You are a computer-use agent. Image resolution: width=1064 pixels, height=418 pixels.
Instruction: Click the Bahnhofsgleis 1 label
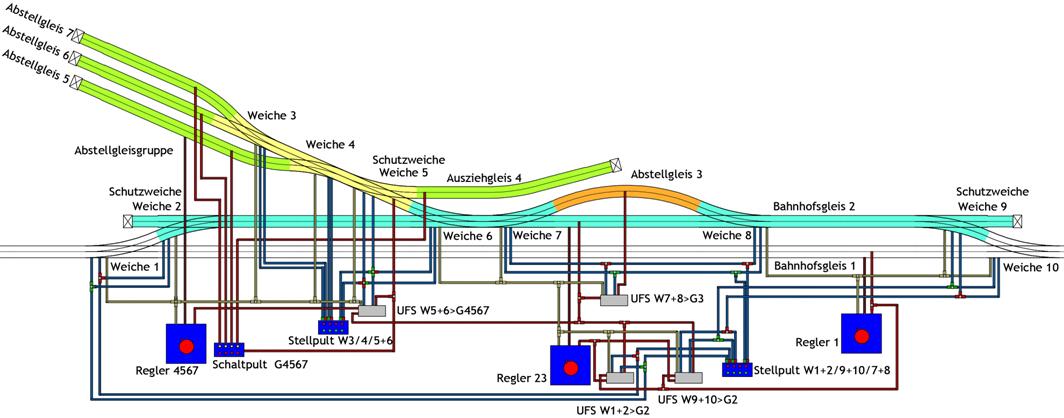click(x=814, y=266)
